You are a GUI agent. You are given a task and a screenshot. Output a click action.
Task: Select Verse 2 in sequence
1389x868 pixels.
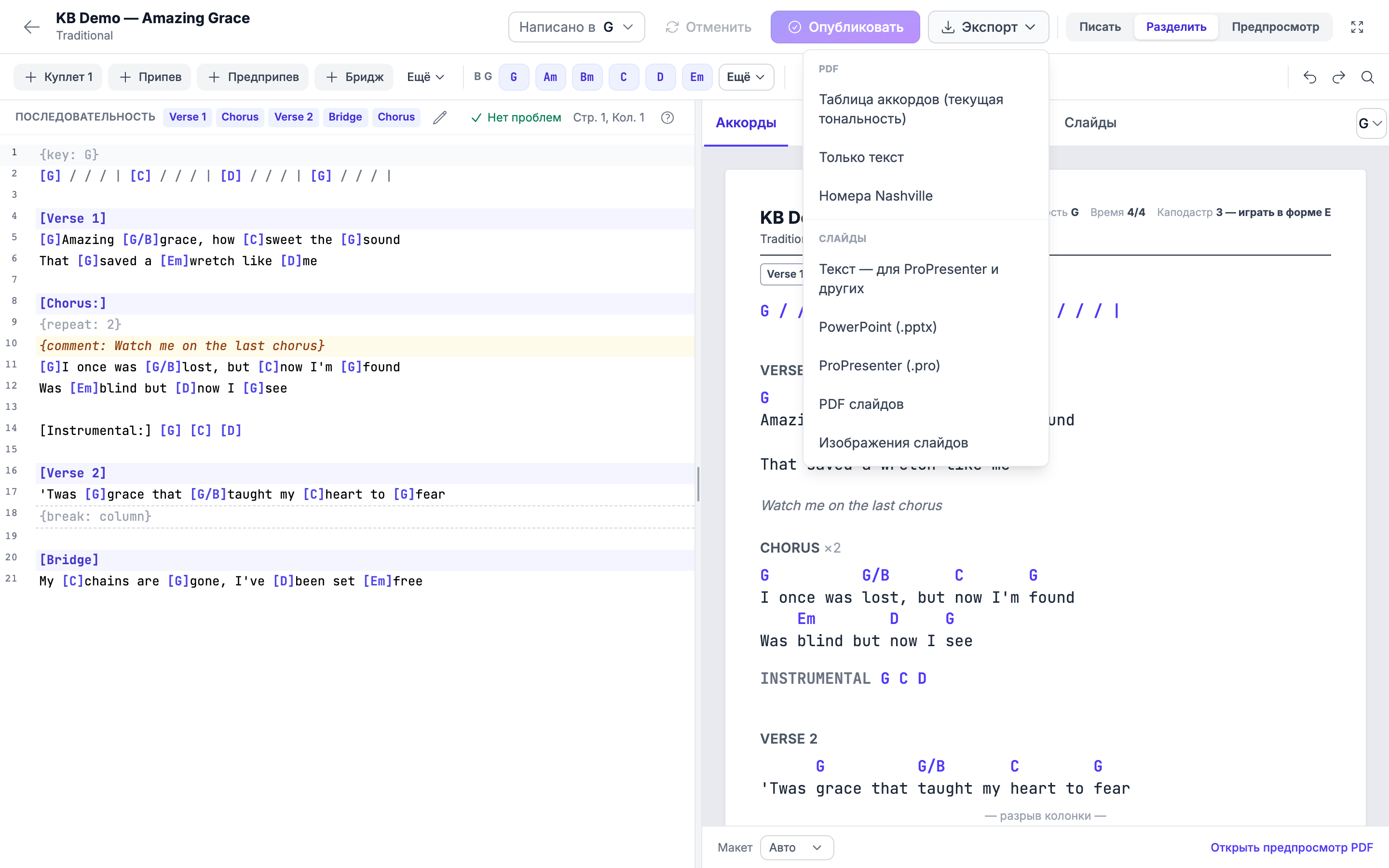[x=293, y=117]
